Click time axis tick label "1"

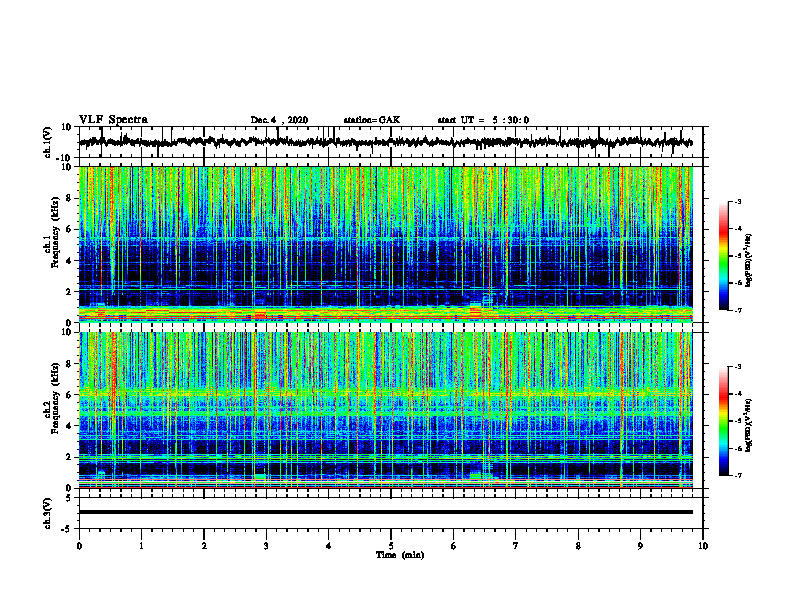click(141, 546)
